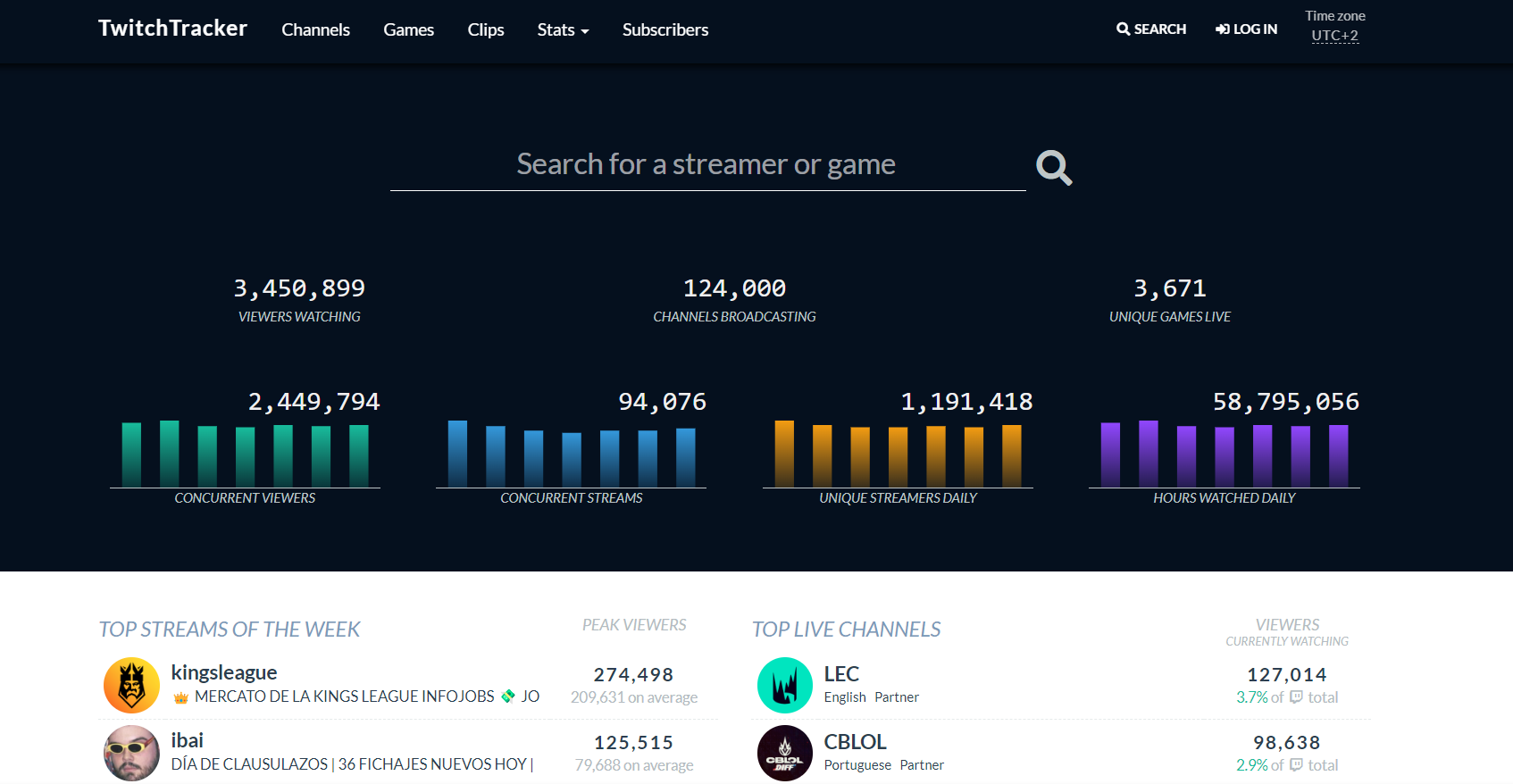Open the ibai channel avatar
This screenshot has width=1513, height=784.
(x=131, y=753)
